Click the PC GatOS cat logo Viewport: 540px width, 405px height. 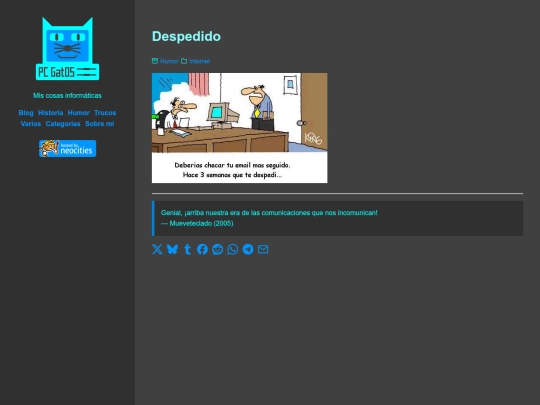point(68,49)
